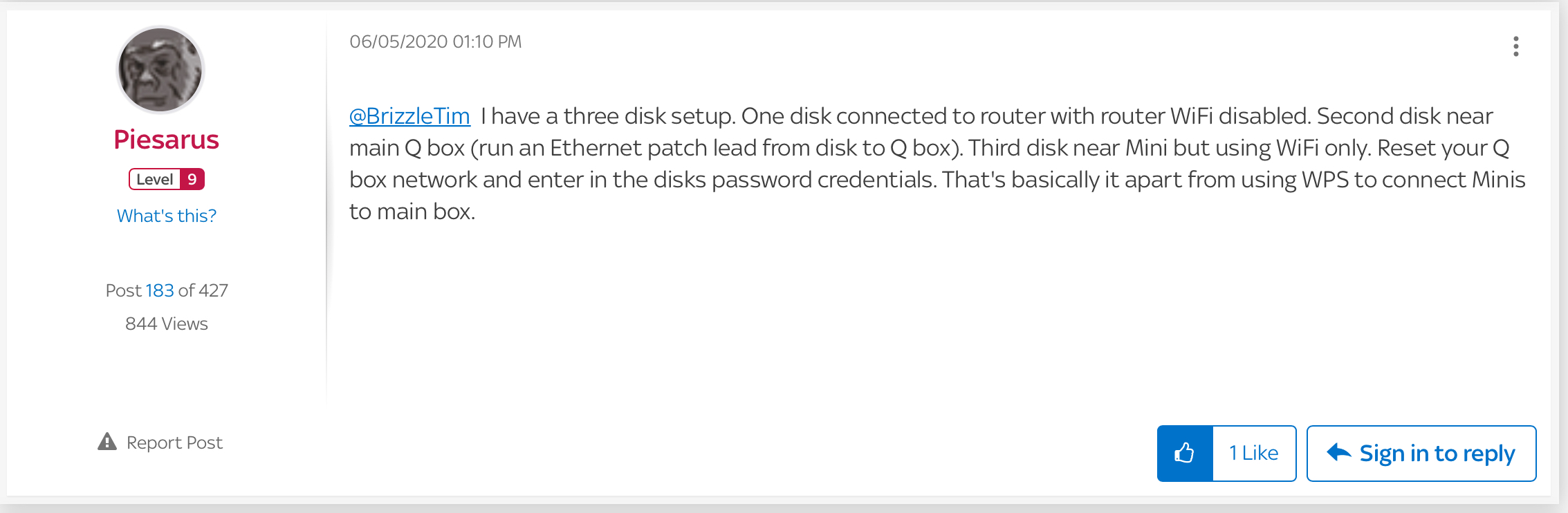
Task: Click the warning triangle report icon
Action: click(x=107, y=442)
